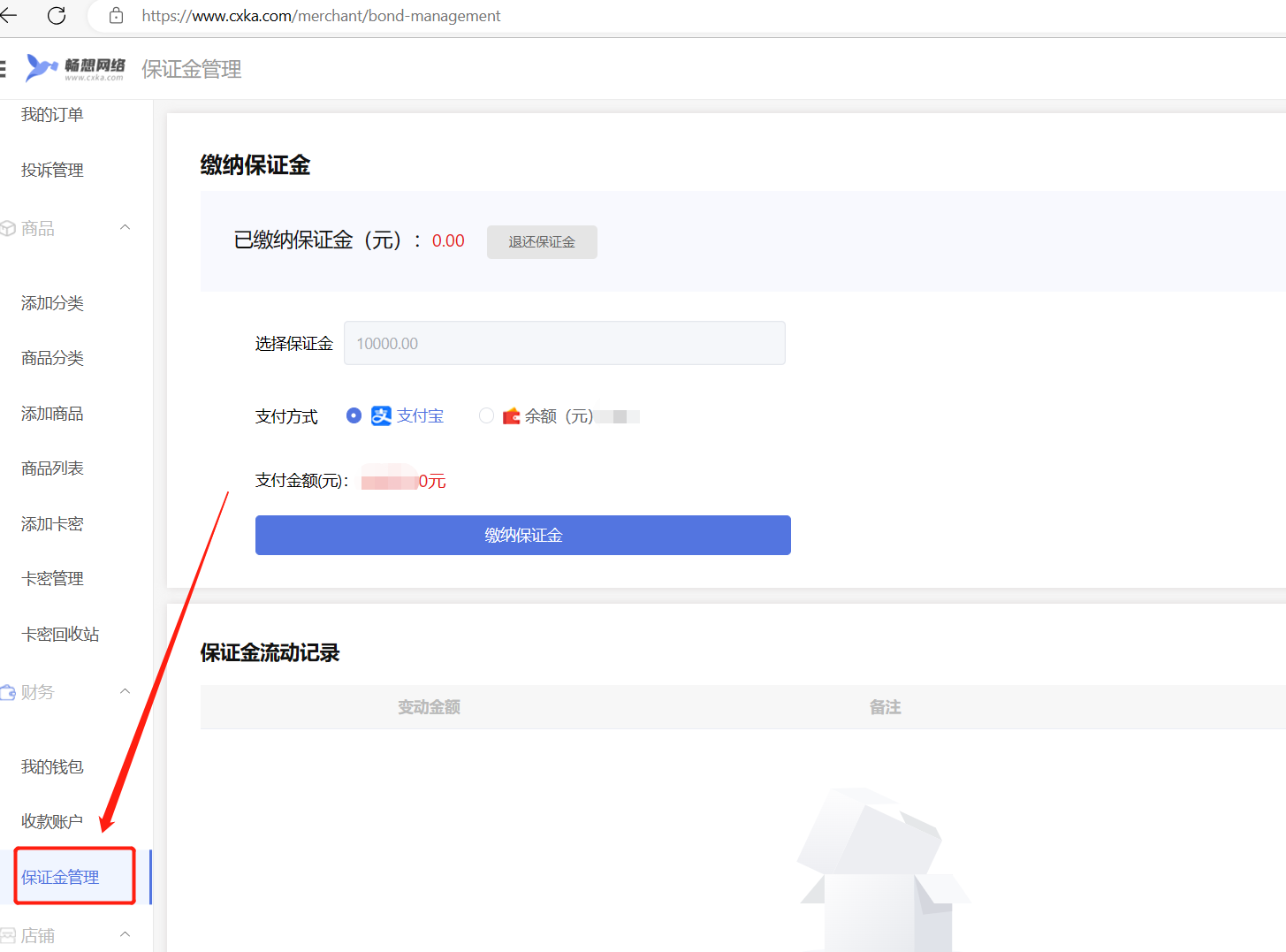Click the 畅想网络 bird logo
Image resolution: width=1286 pixels, height=952 pixels.
pyautogui.click(x=42, y=68)
